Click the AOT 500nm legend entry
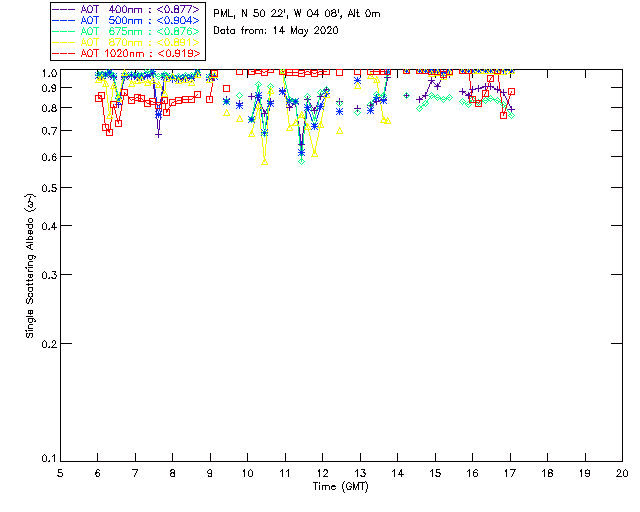This screenshot has width=640, height=512. pos(126,20)
